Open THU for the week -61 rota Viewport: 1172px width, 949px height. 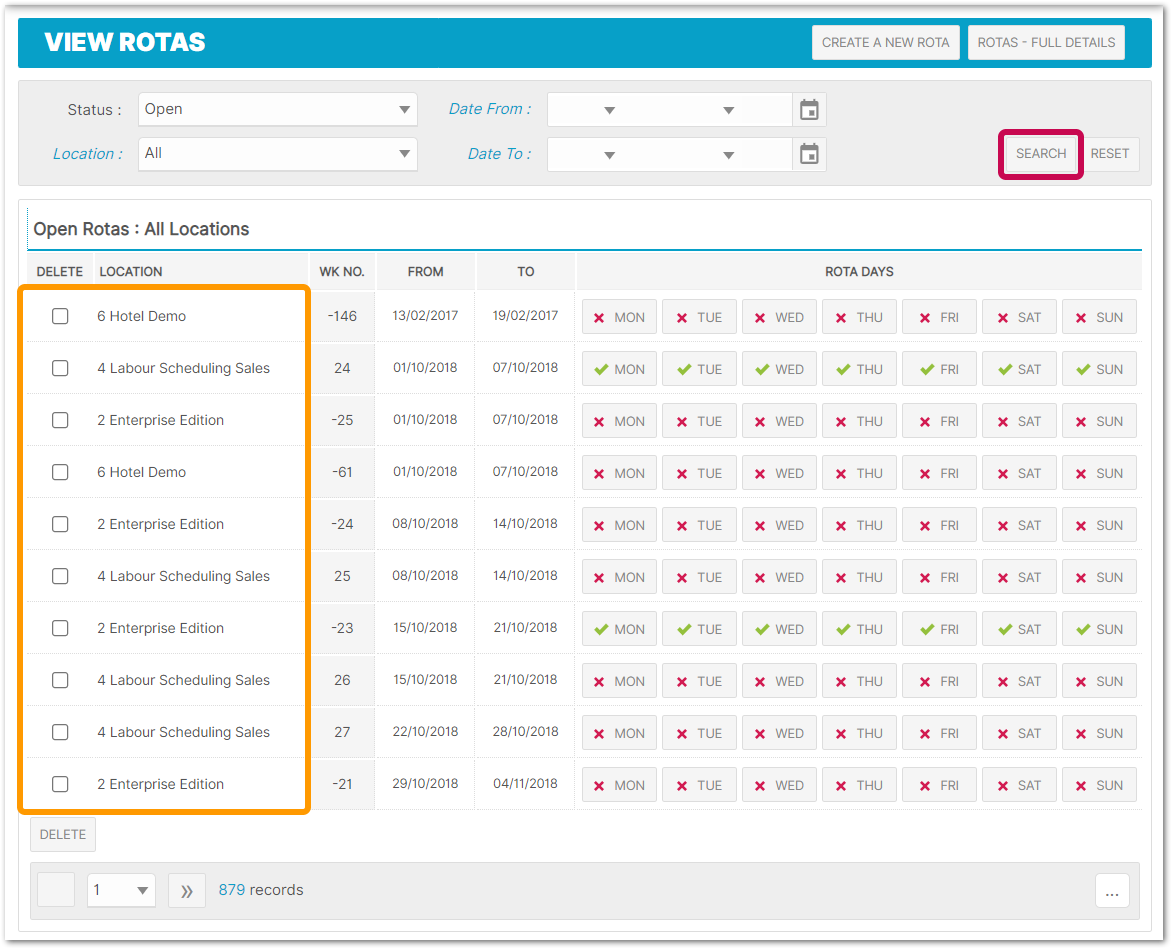pyautogui.click(x=860, y=473)
